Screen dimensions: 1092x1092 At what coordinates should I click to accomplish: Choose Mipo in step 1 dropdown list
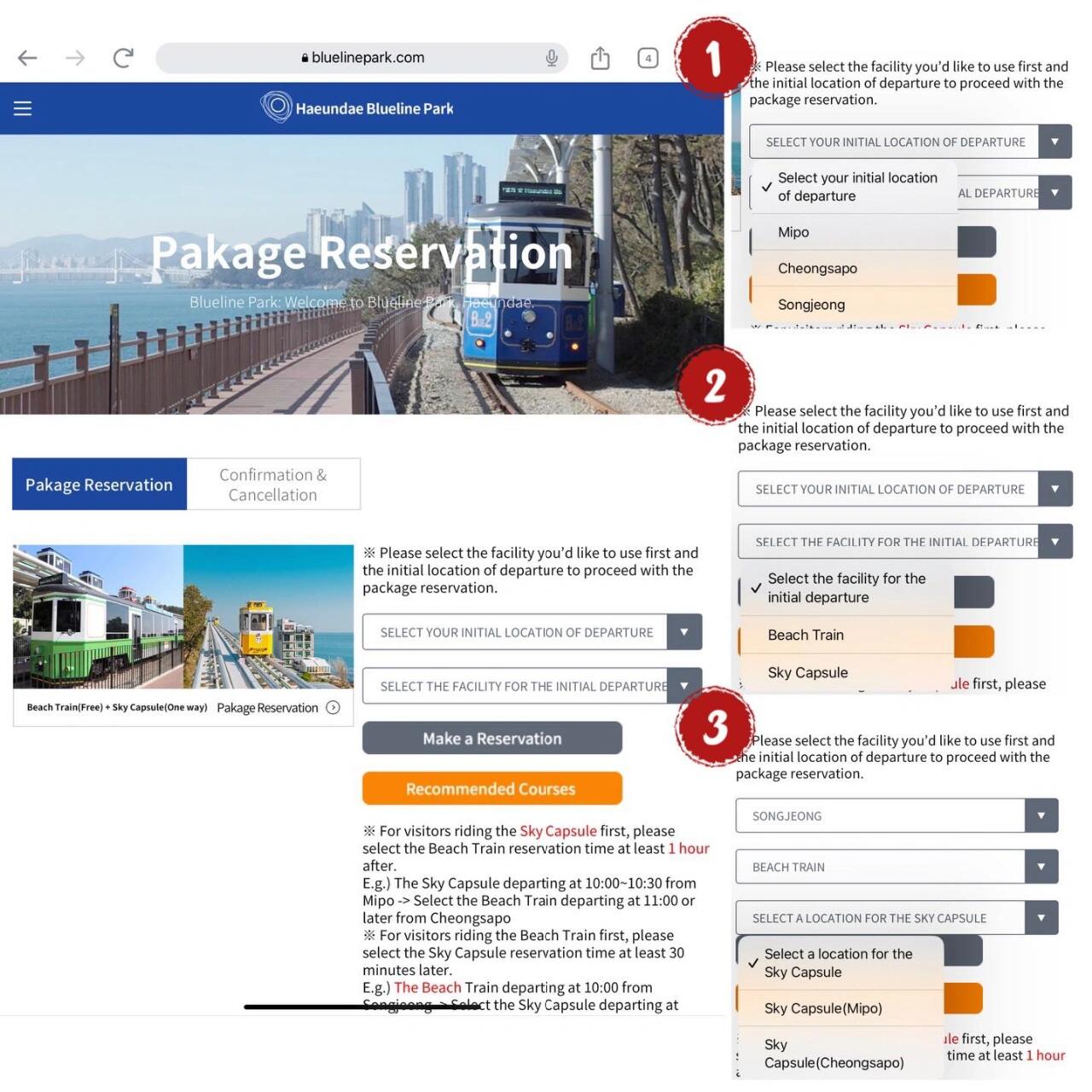click(853, 232)
